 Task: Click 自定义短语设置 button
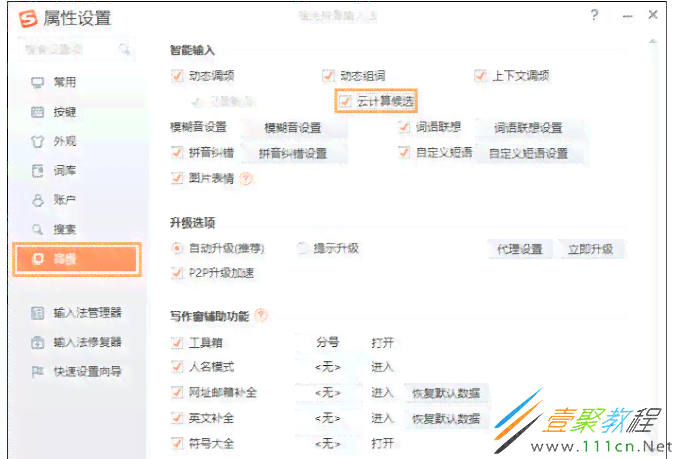click(528, 153)
